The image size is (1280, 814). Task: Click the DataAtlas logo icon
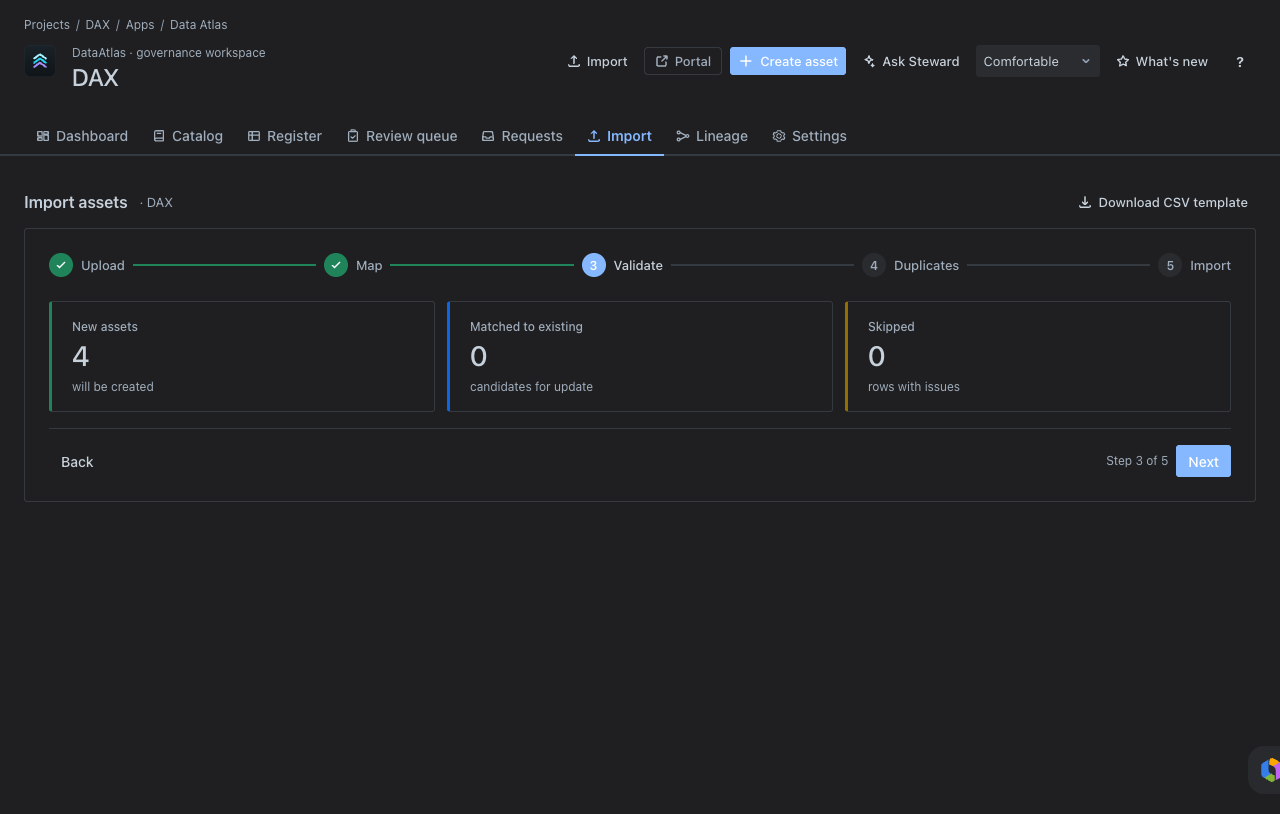pos(40,61)
